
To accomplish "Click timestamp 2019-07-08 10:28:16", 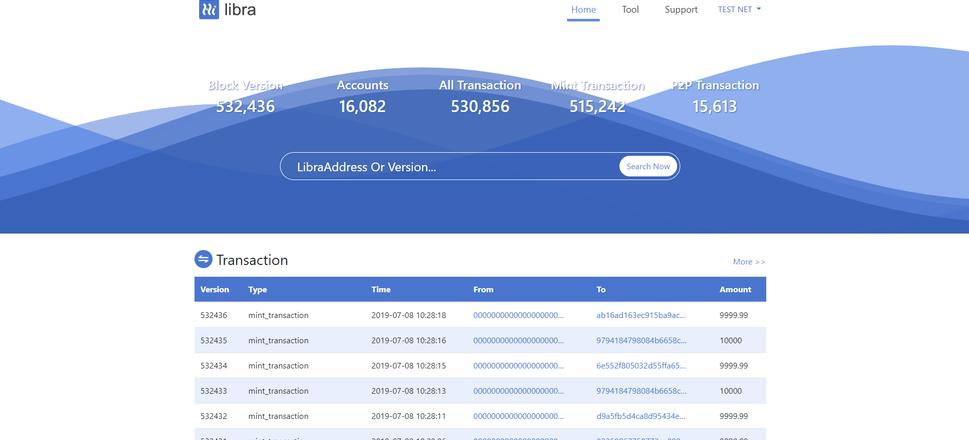I will pos(408,341).
